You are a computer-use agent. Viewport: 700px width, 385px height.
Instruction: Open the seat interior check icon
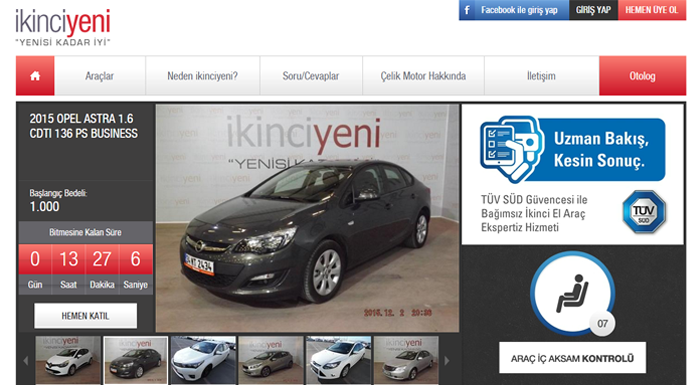coord(572,293)
